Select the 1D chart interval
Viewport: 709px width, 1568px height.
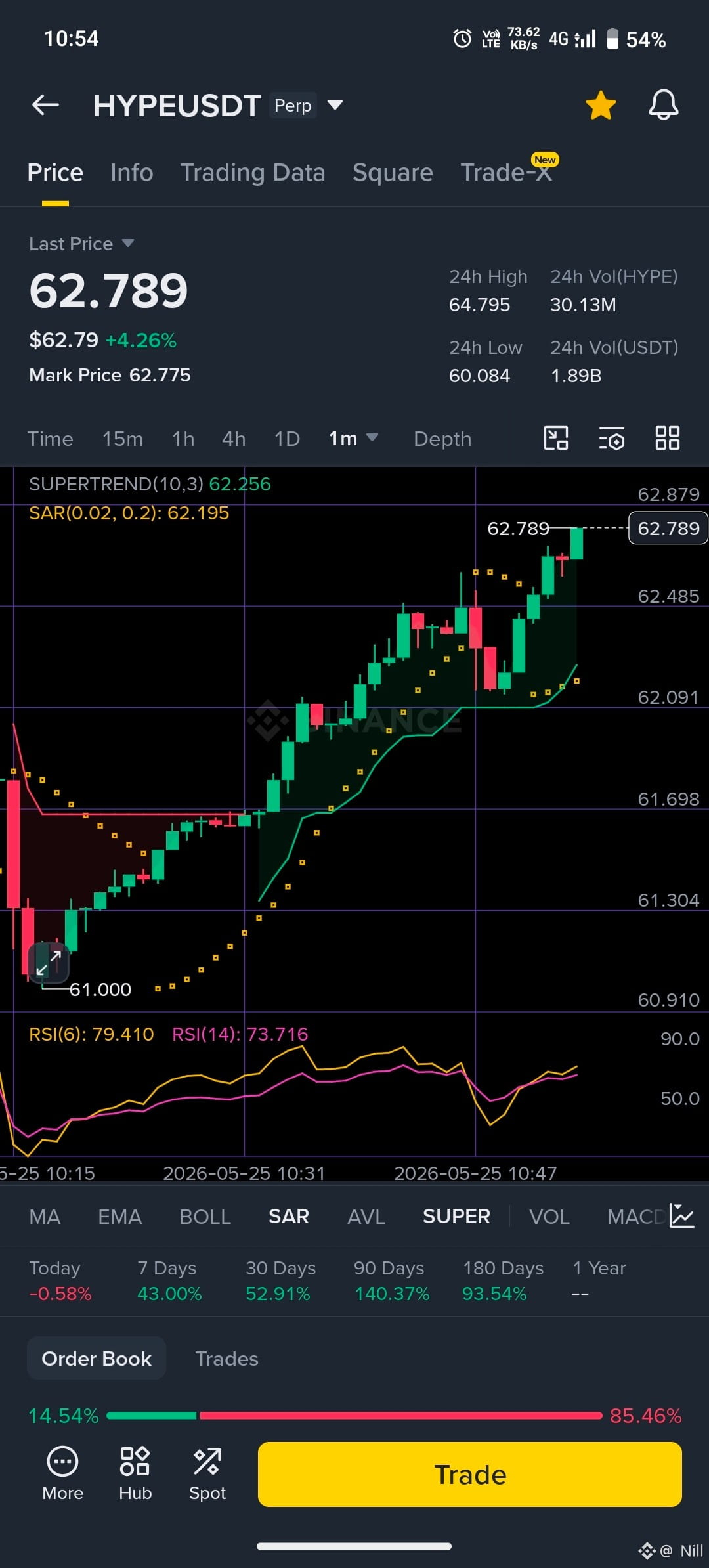(287, 439)
